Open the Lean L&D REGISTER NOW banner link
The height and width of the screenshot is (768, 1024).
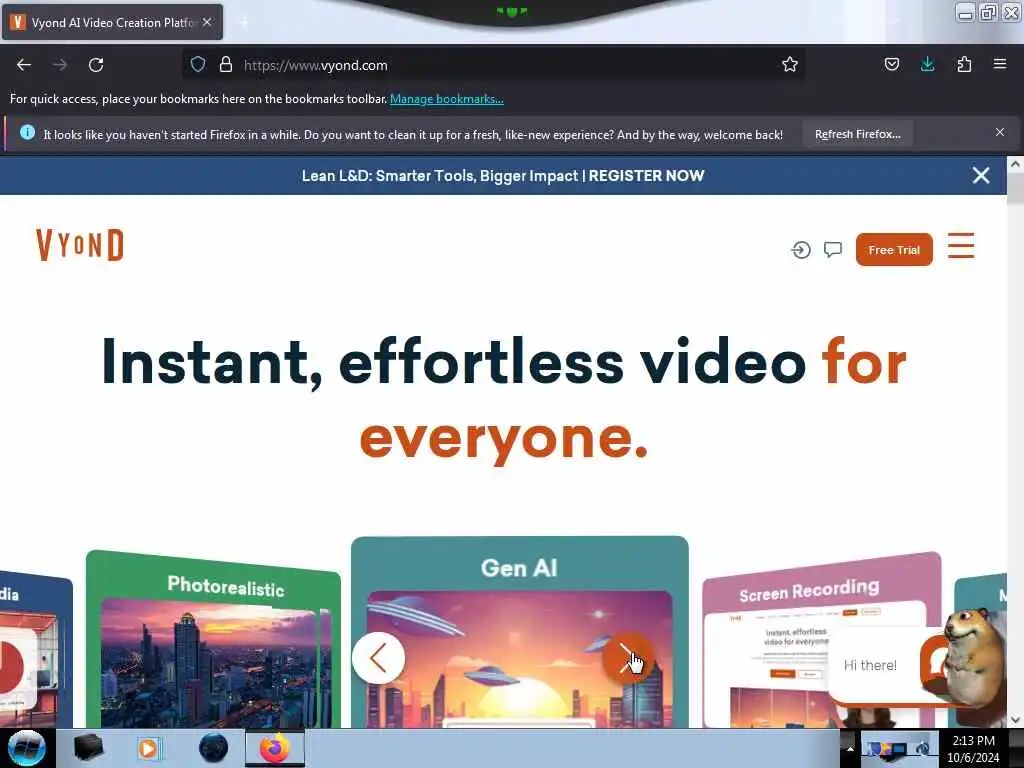coord(503,176)
